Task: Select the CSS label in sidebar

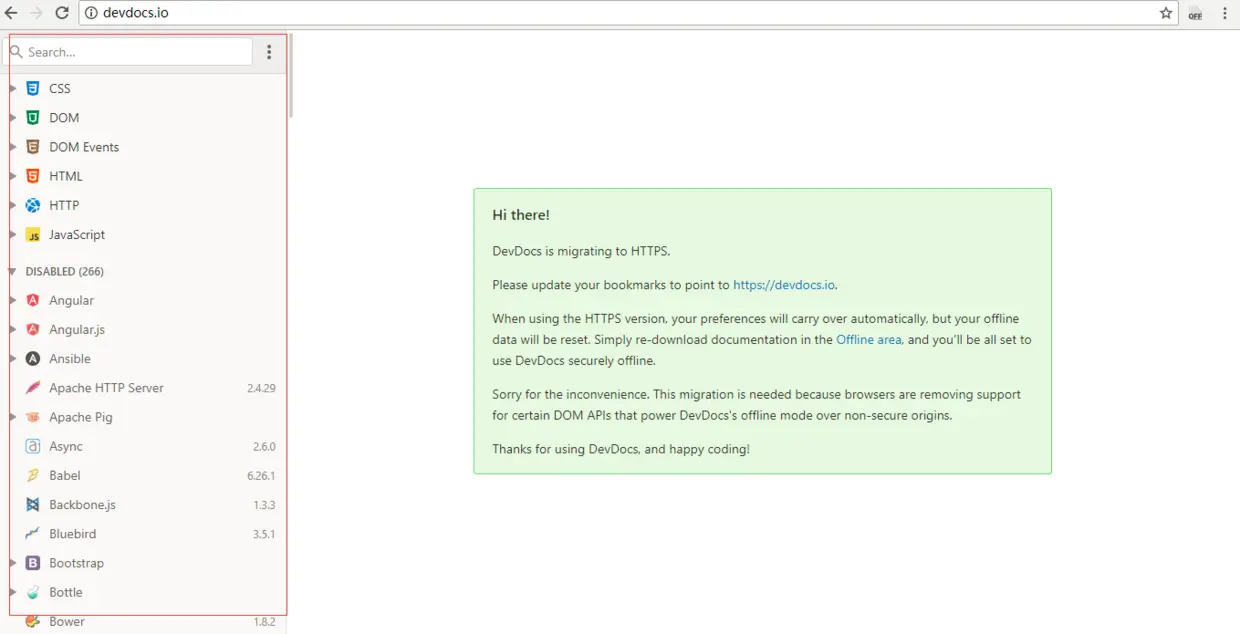Action: click(x=60, y=88)
